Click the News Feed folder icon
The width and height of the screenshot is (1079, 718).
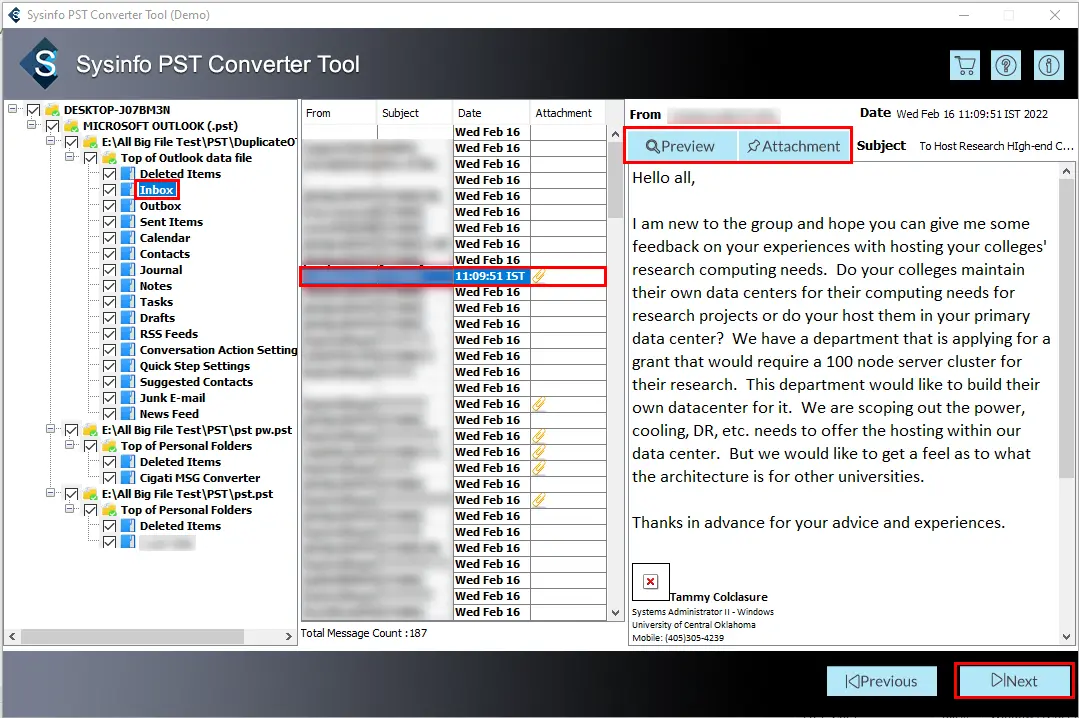pyautogui.click(x=128, y=414)
